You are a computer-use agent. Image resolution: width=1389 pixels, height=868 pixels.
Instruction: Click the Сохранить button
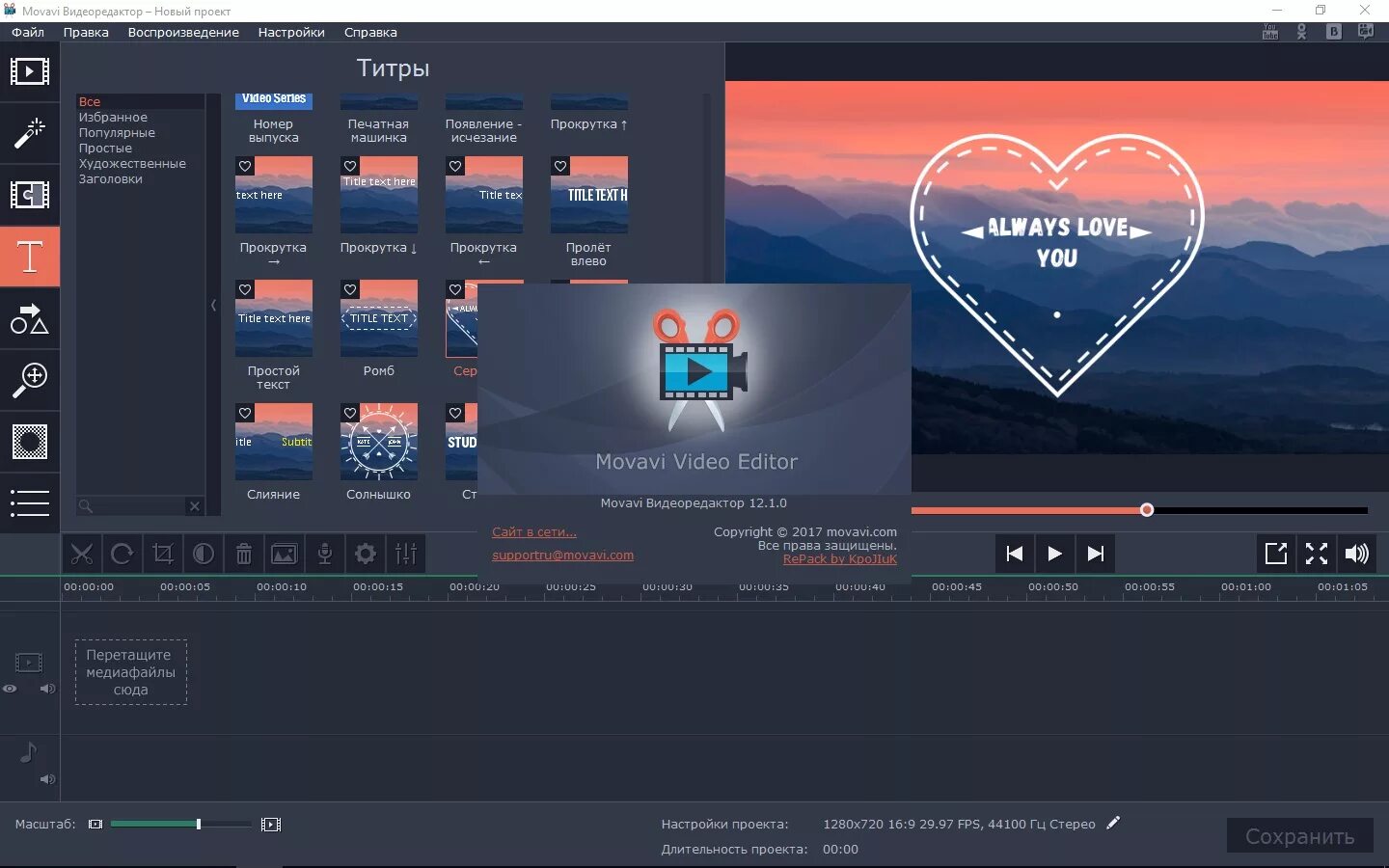(1299, 836)
